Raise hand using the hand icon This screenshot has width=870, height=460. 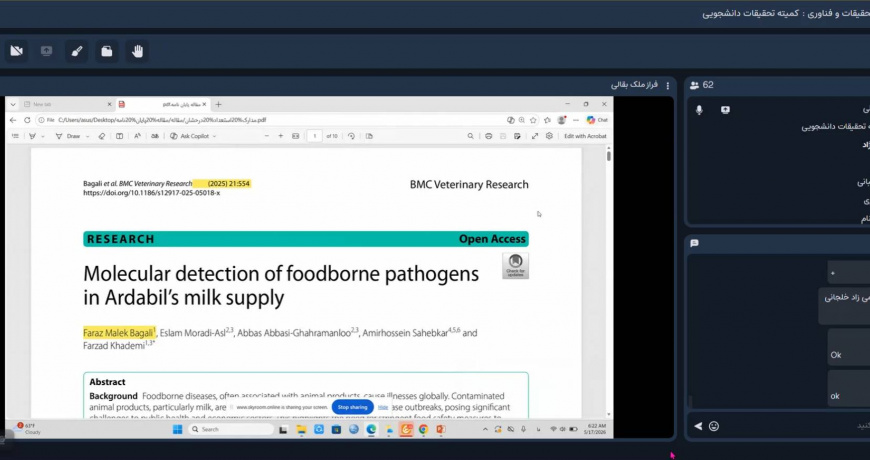(137, 52)
